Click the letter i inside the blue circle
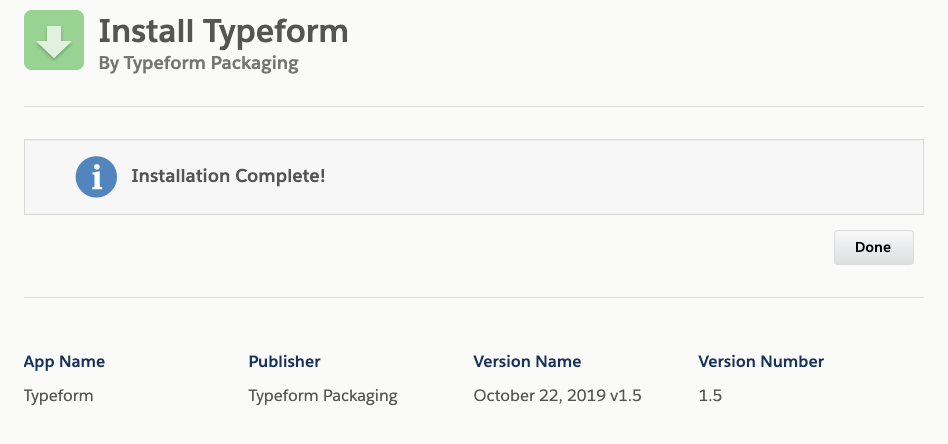The image size is (948, 444). pos(96,177)
